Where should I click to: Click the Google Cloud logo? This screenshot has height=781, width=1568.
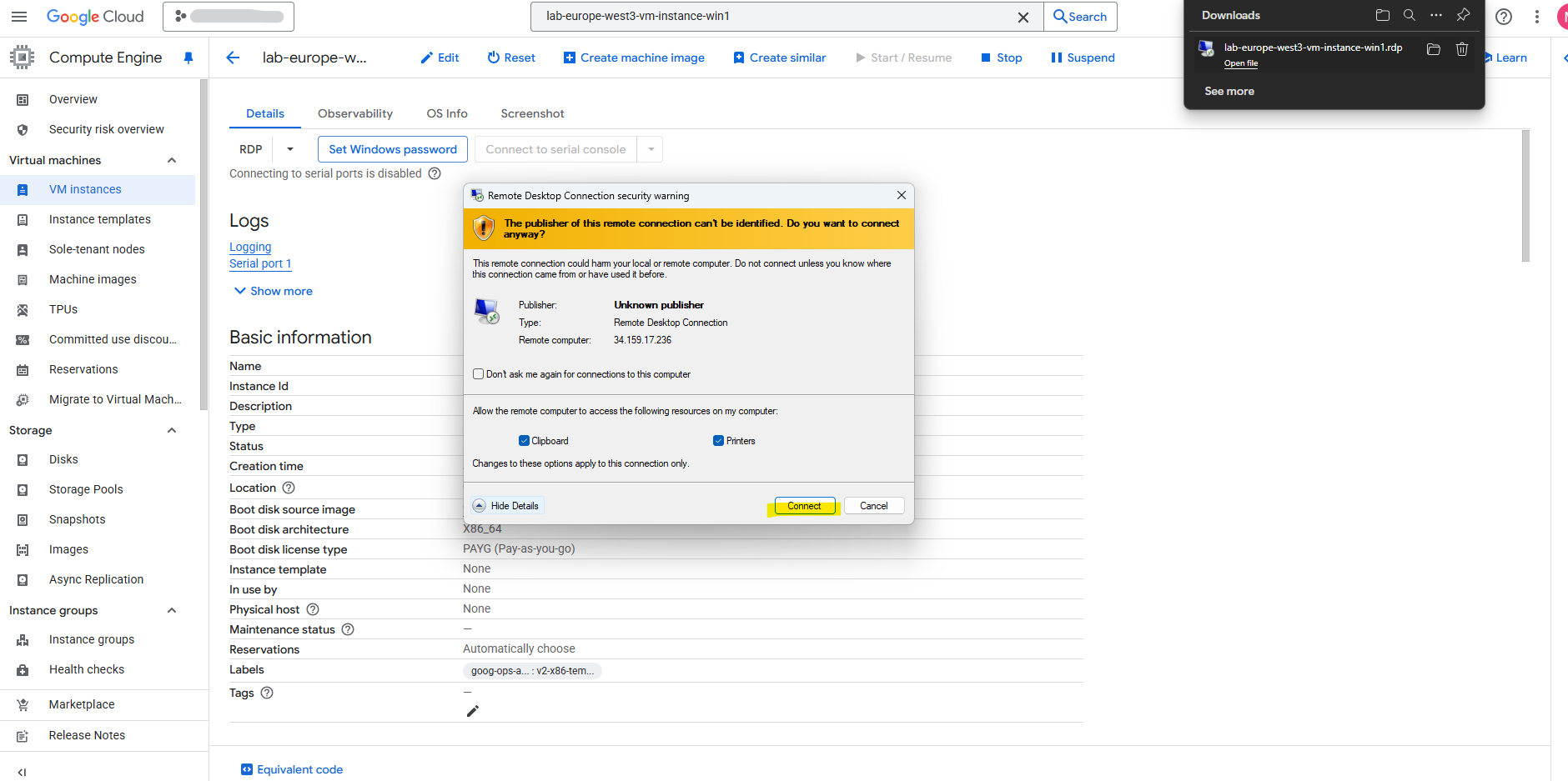tap(95, 17)
